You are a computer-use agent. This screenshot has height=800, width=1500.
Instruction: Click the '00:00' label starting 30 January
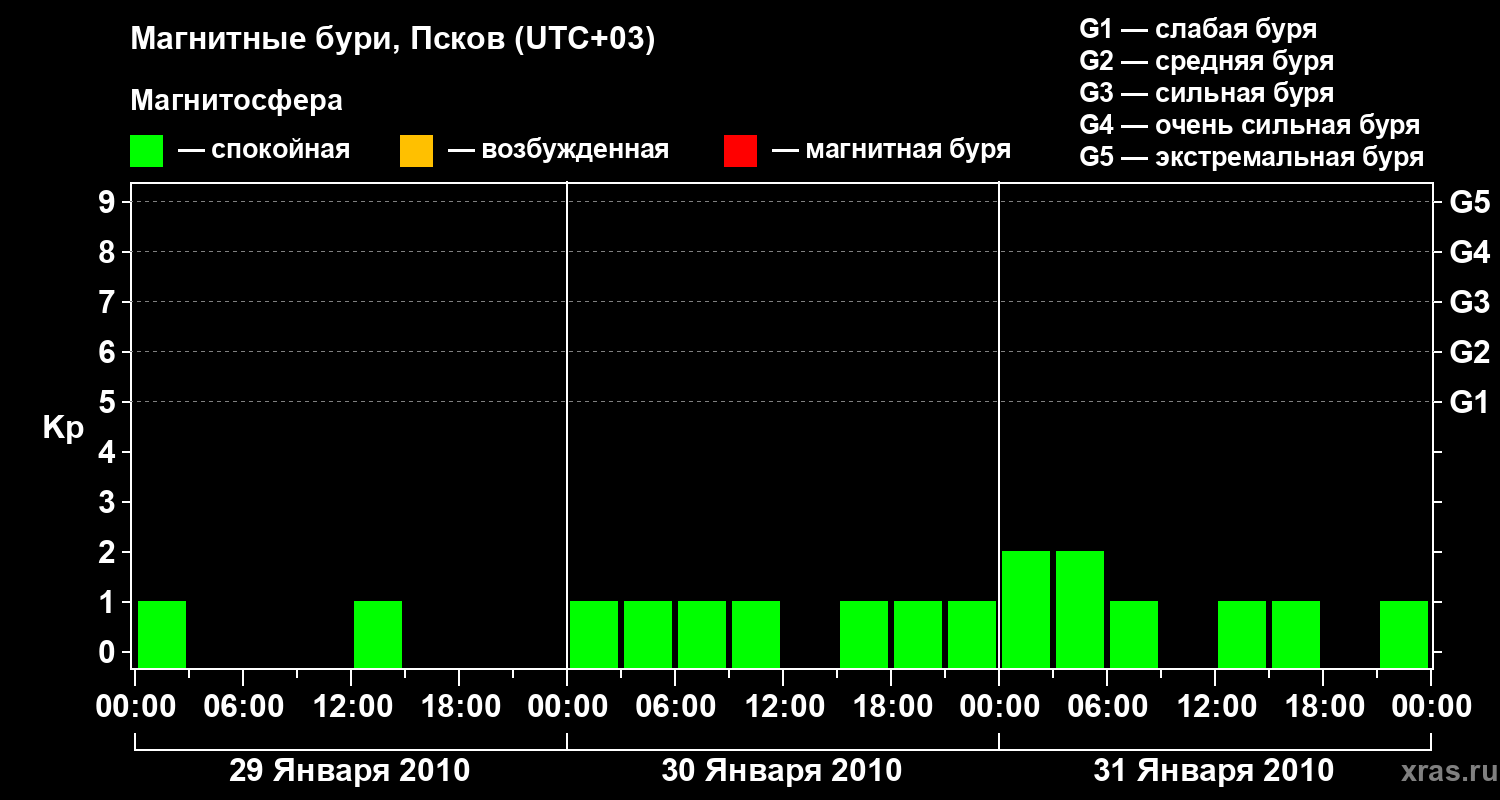point(567,707)
